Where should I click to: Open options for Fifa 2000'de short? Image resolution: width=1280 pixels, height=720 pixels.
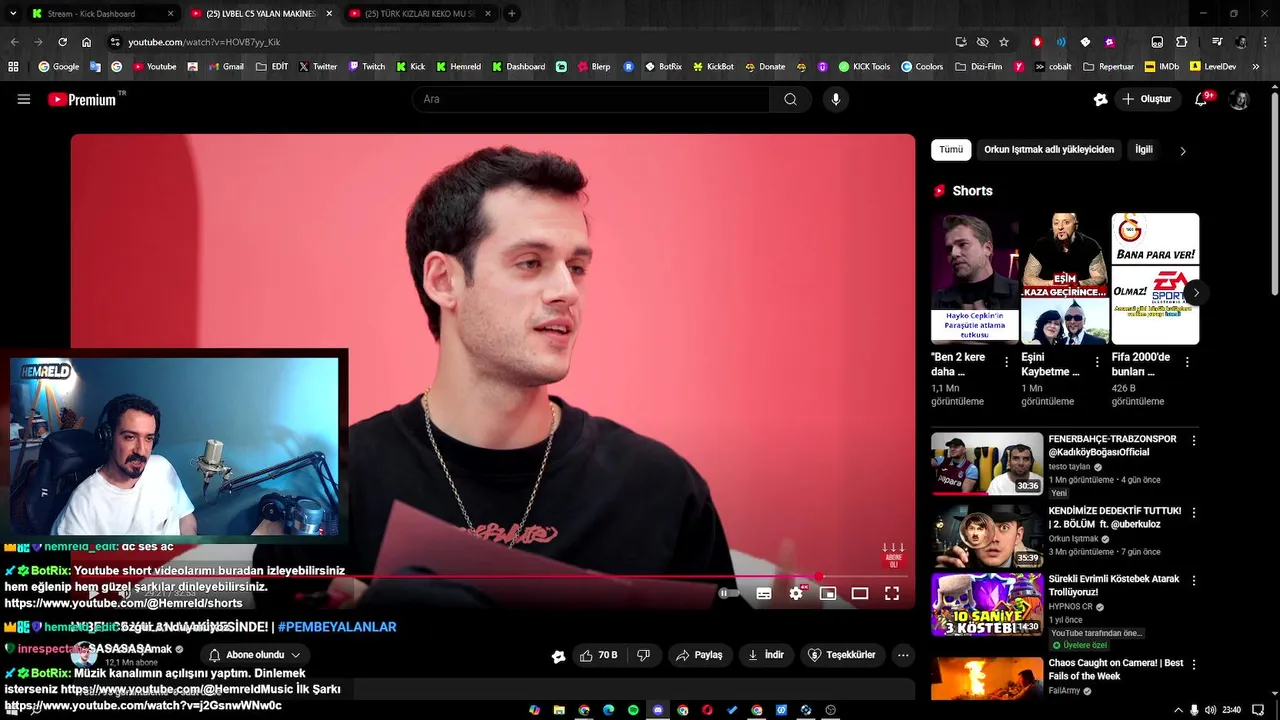pos(1187,362)
